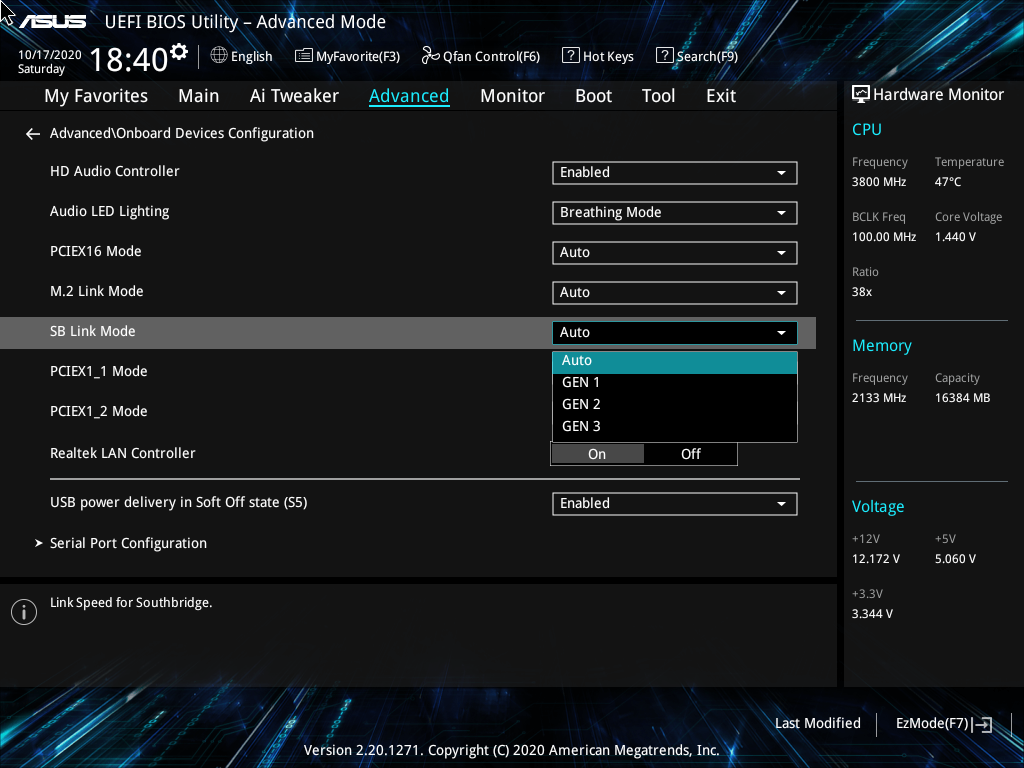Click the info icon in help area
The width and height of the screenshot is (1024, 768).
coord(24,612)
